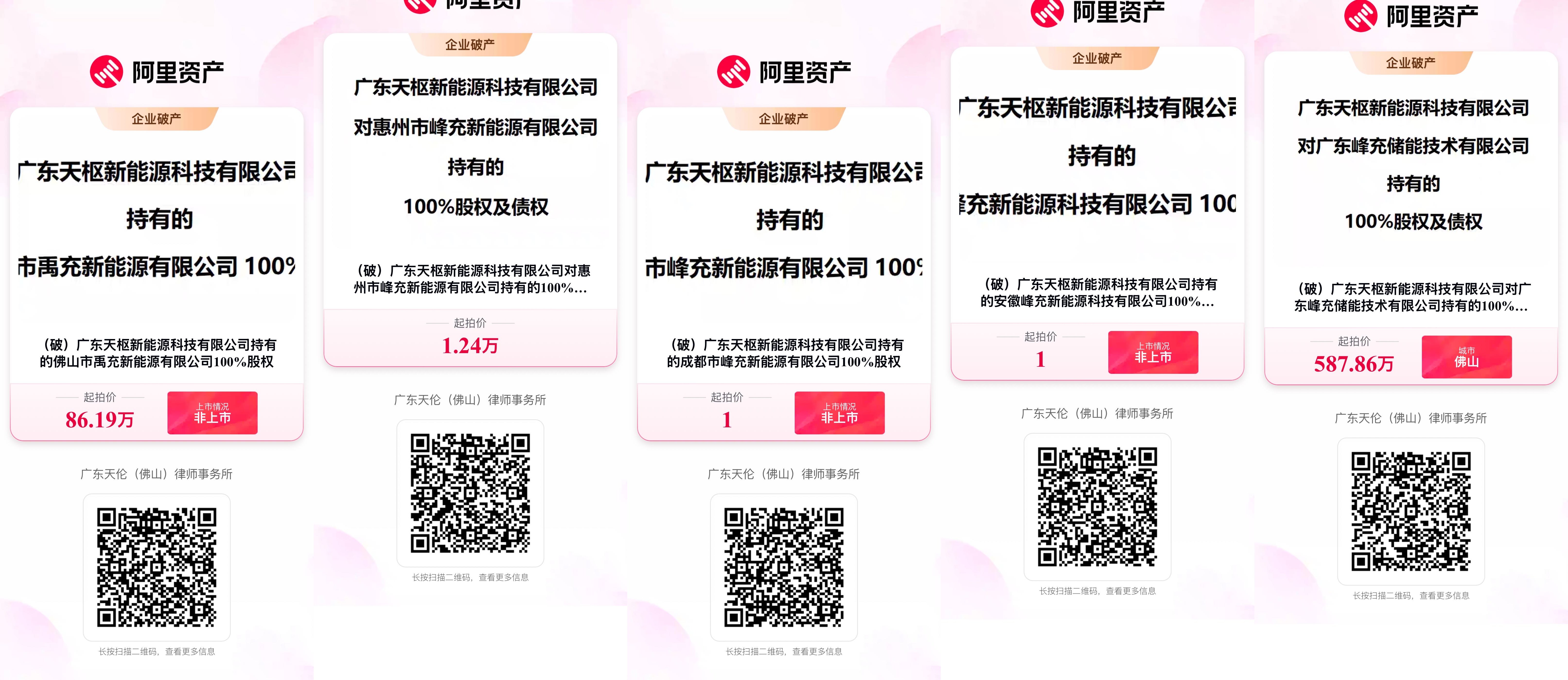Click the 1.24万 starting price
Viewport: 1568px width, 680px height.
point(470,346)
